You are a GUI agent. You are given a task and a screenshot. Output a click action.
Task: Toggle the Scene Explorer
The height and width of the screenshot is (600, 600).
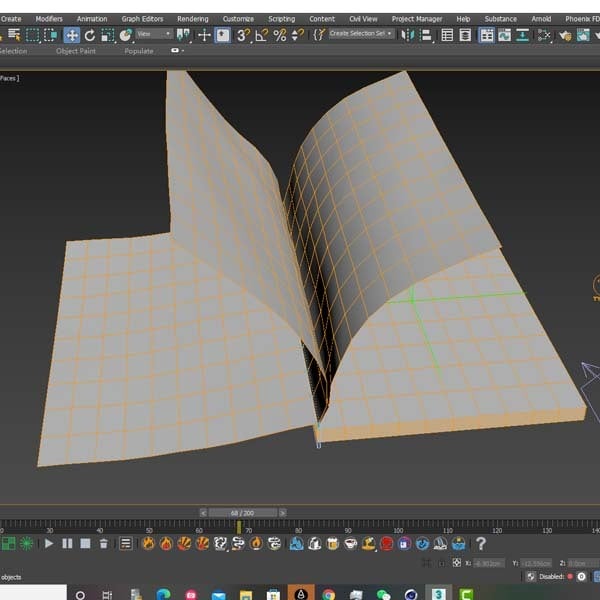447,35
